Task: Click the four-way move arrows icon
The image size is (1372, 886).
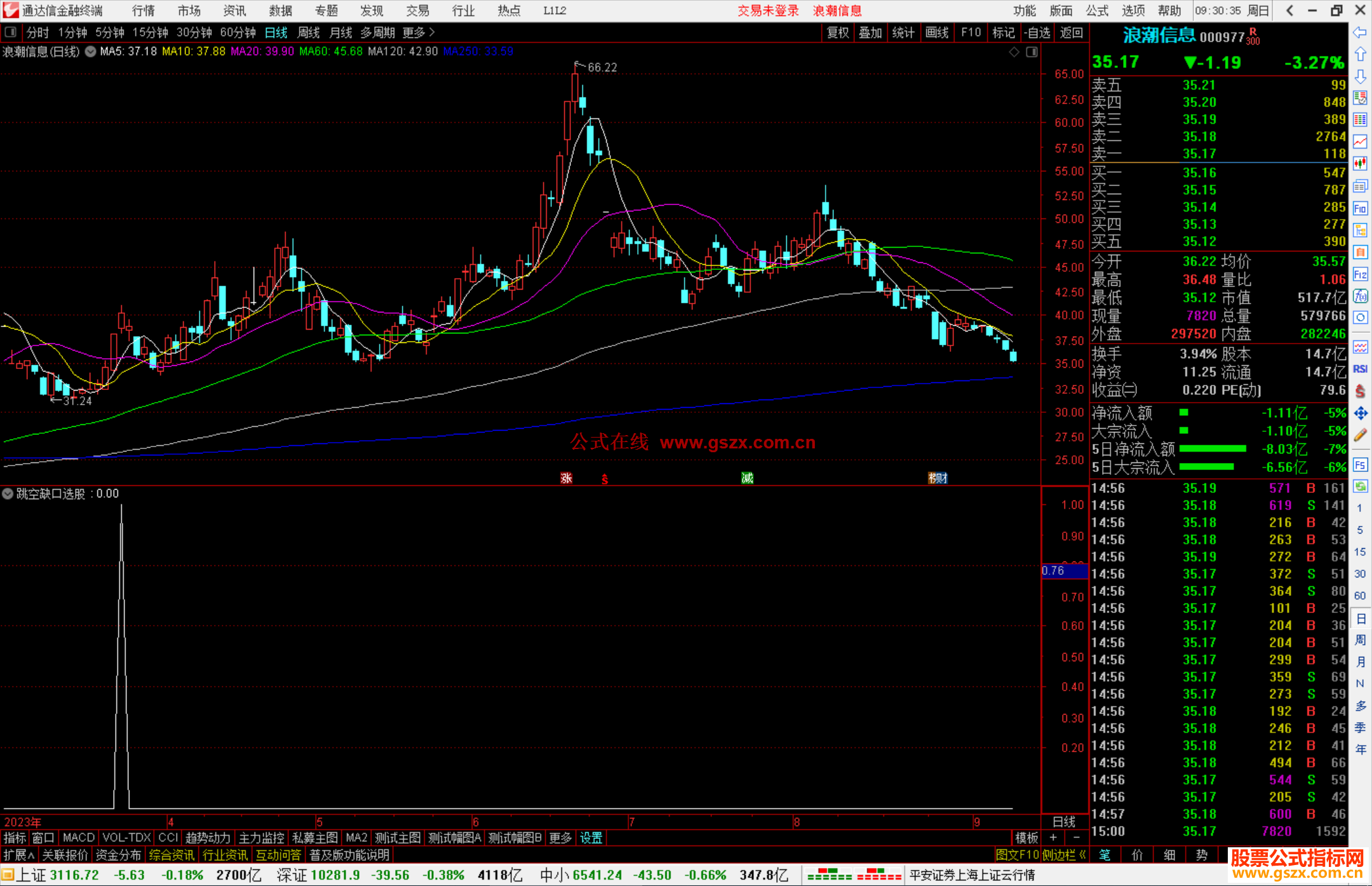Action: pyautogui.click(x=1360, y=413)
